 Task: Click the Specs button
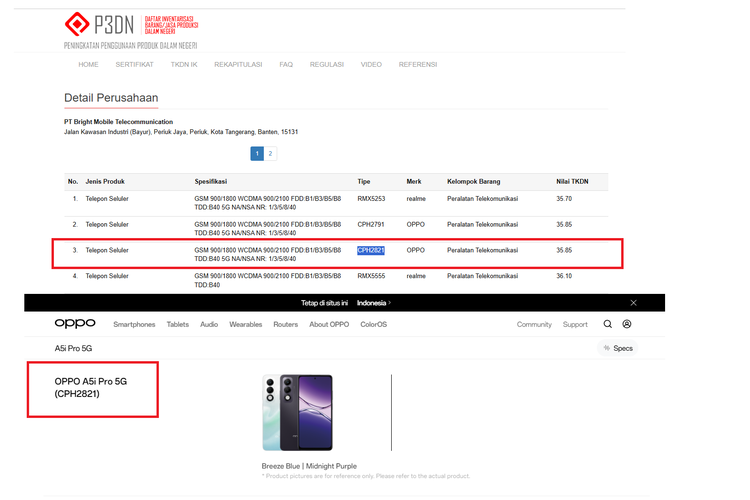pos(618,348)
